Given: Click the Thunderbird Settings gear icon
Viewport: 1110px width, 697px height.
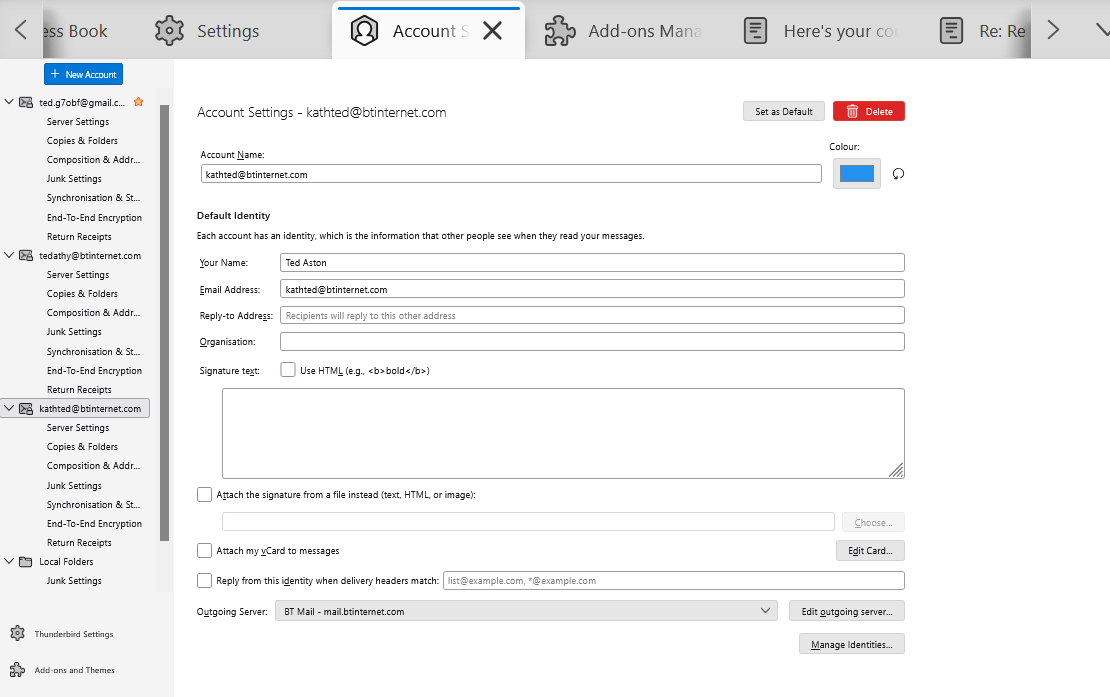Looking at the screenshot, I should pyautogui.click(x=17, y=634).
